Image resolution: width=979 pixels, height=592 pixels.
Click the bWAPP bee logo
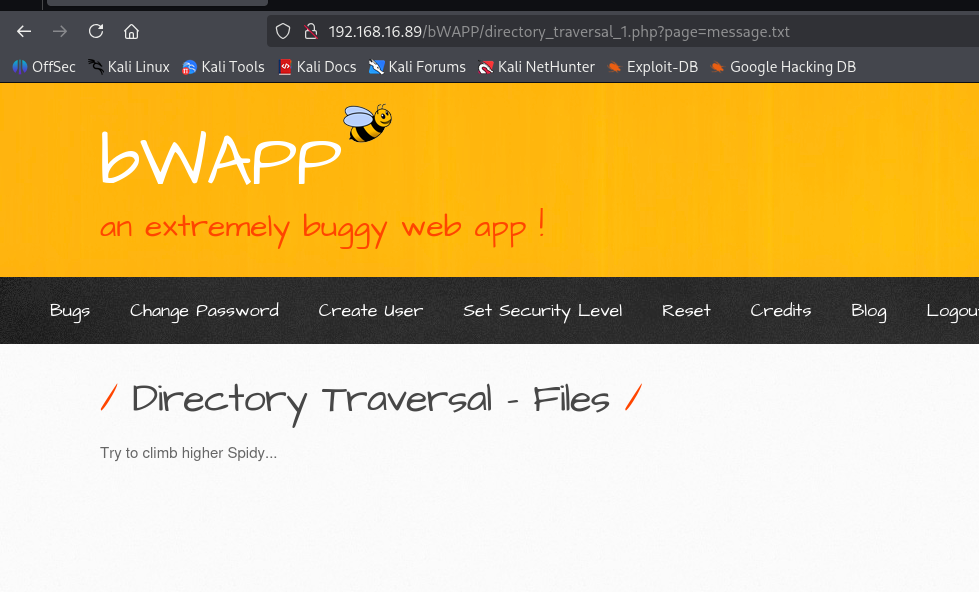pyautogui.click(x=367, y=123)
